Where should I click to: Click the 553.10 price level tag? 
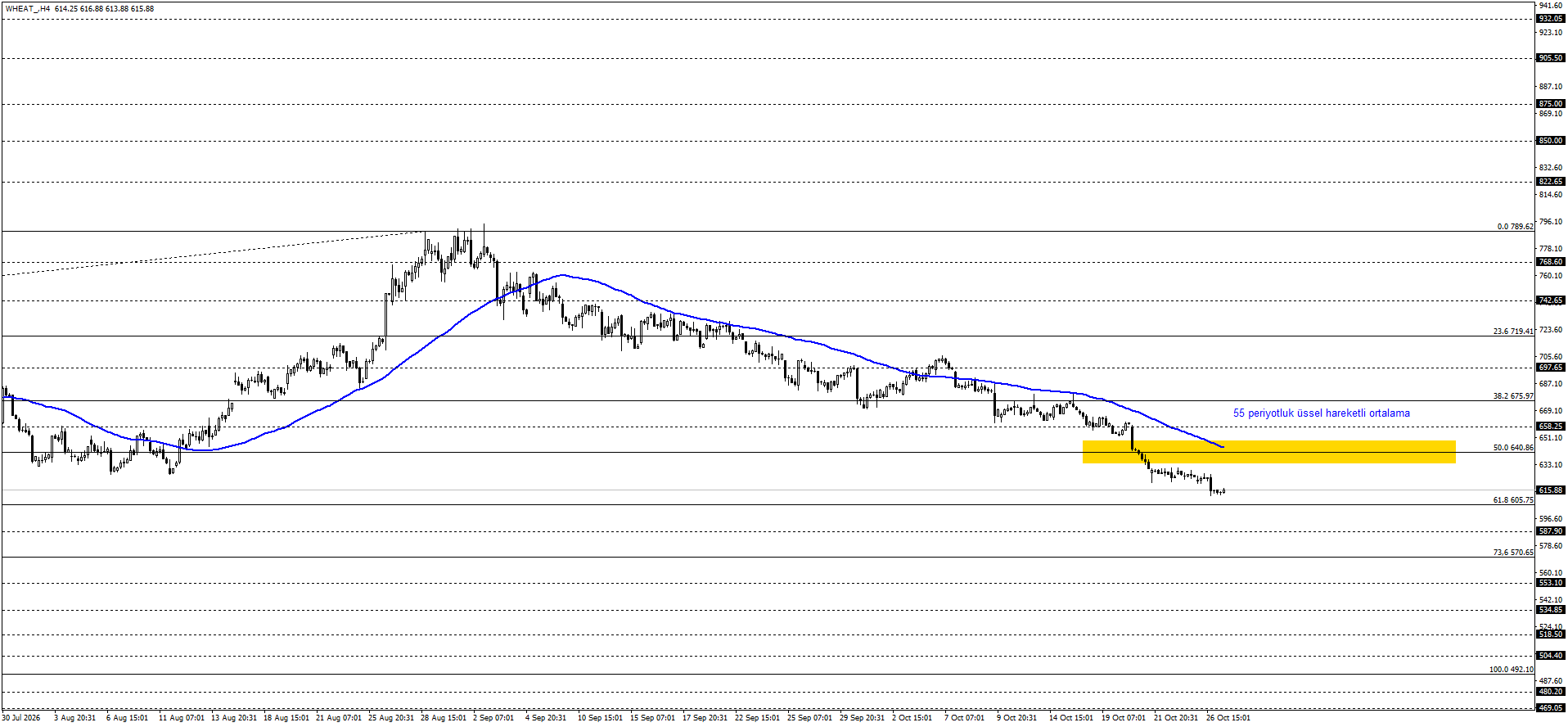click(1551, 583)
